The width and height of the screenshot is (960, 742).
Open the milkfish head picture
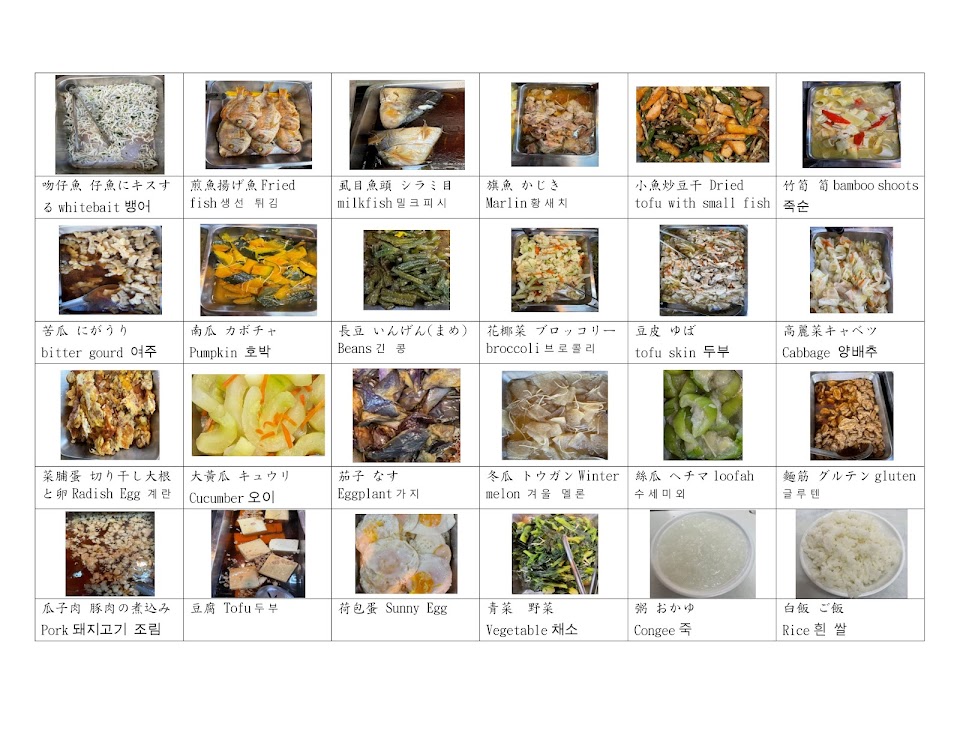pos(407,125)
